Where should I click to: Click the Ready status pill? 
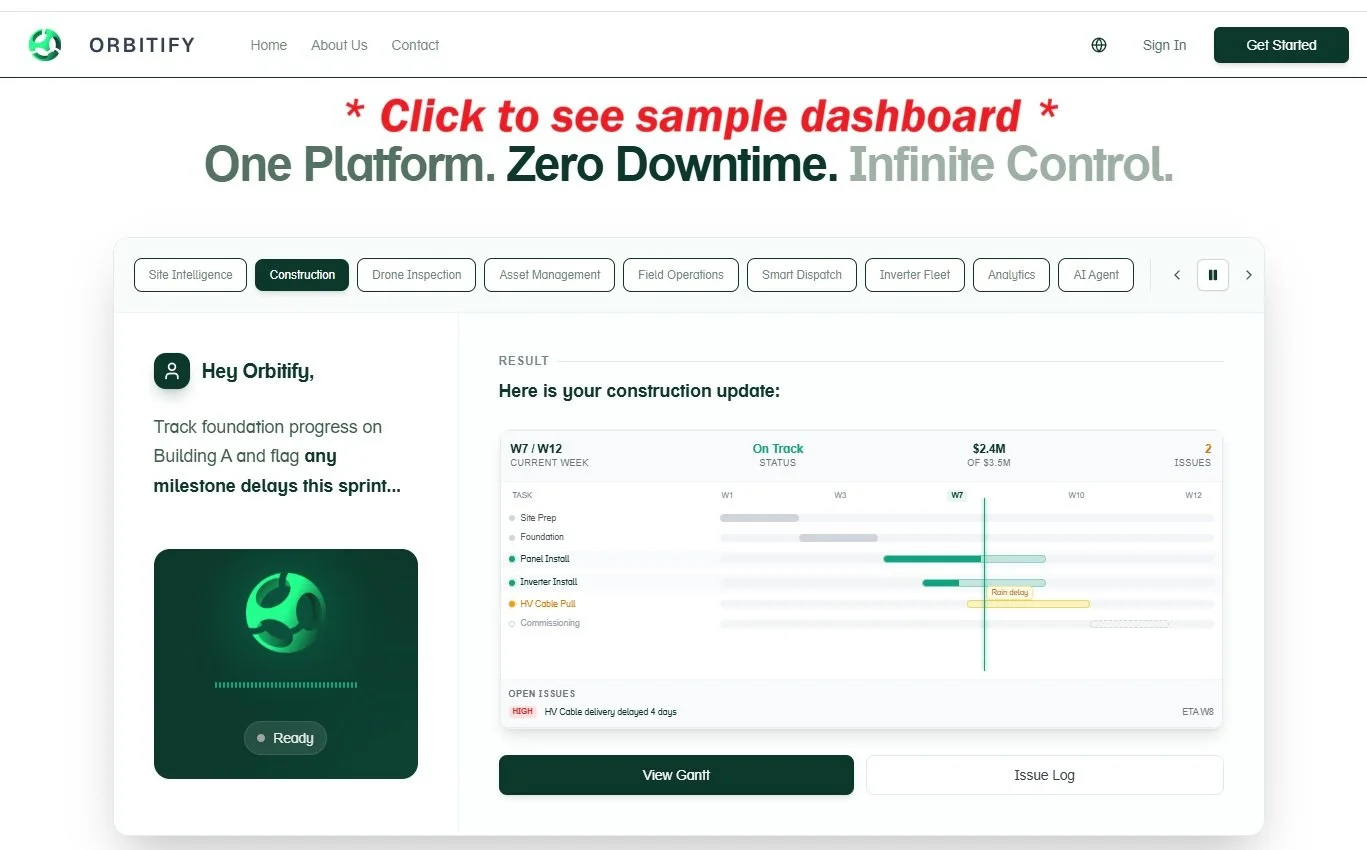285,738
